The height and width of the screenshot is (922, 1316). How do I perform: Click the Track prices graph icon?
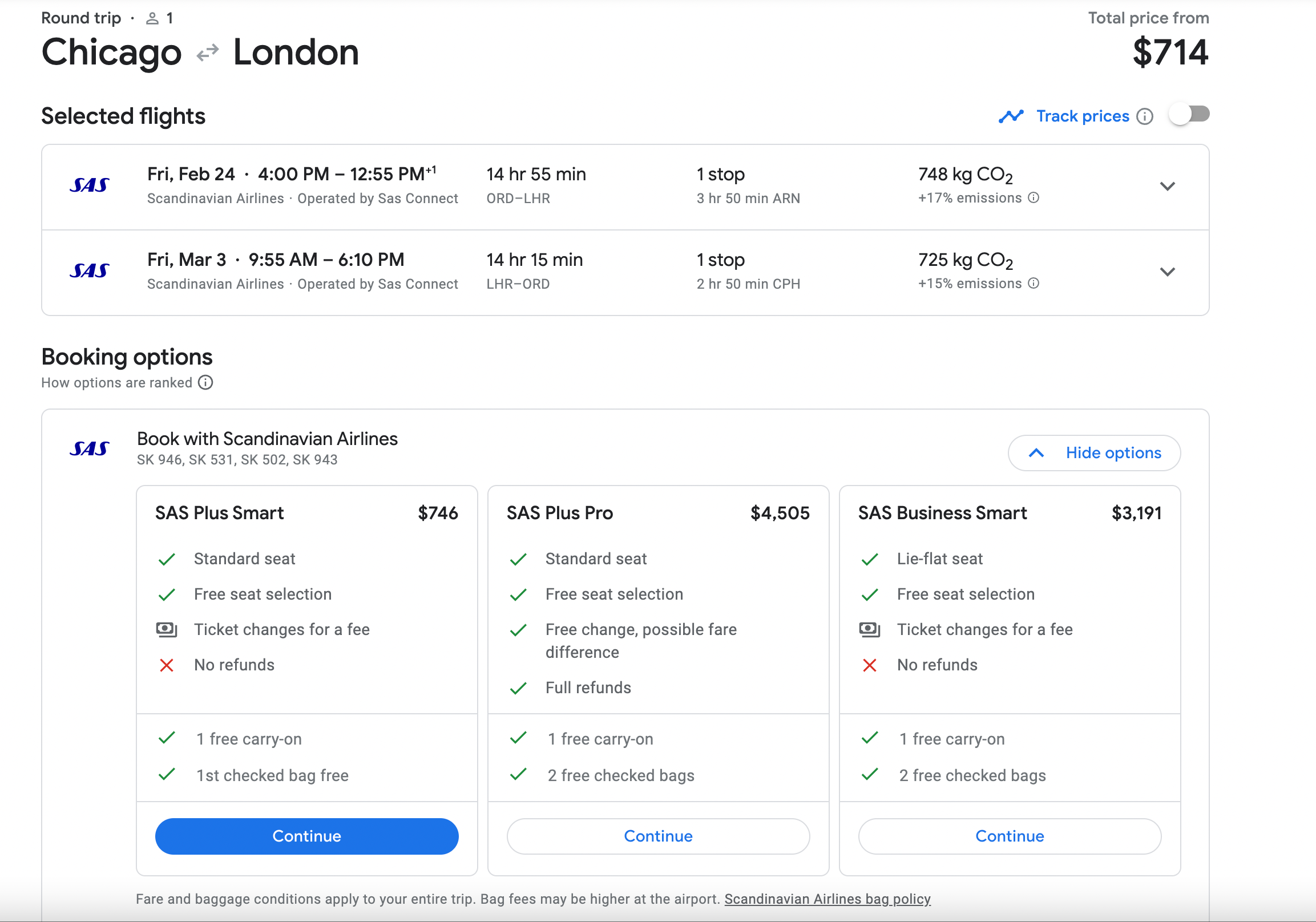tap(1011, 116)
